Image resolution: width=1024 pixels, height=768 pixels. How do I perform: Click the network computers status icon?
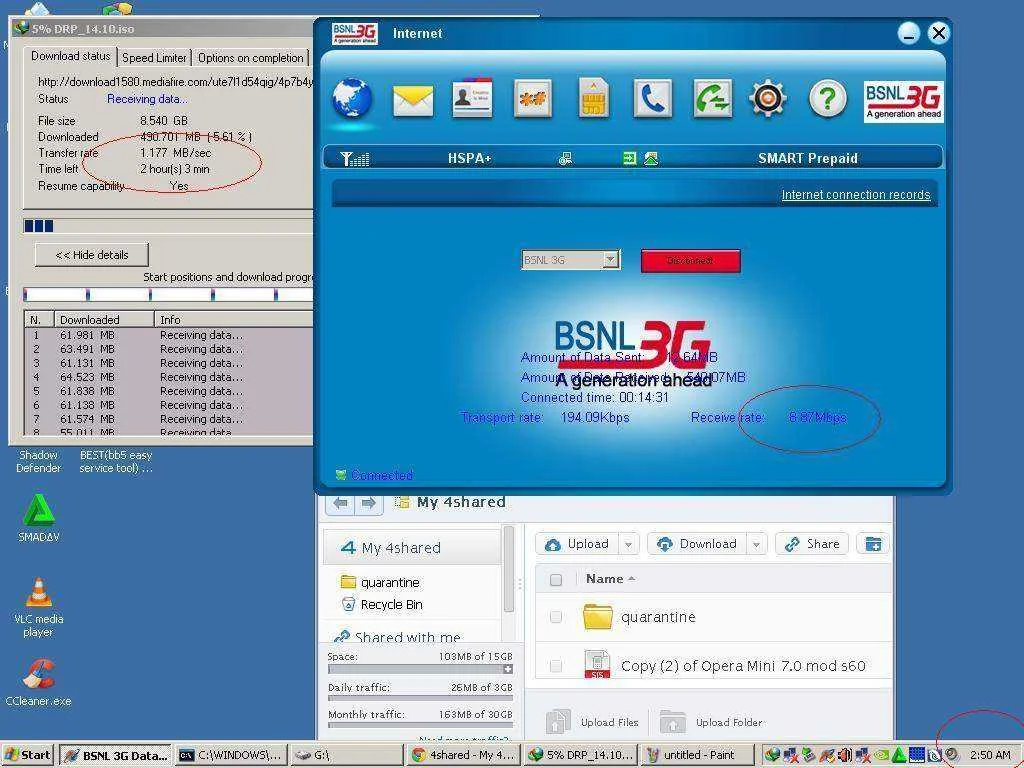coord(566,159)
